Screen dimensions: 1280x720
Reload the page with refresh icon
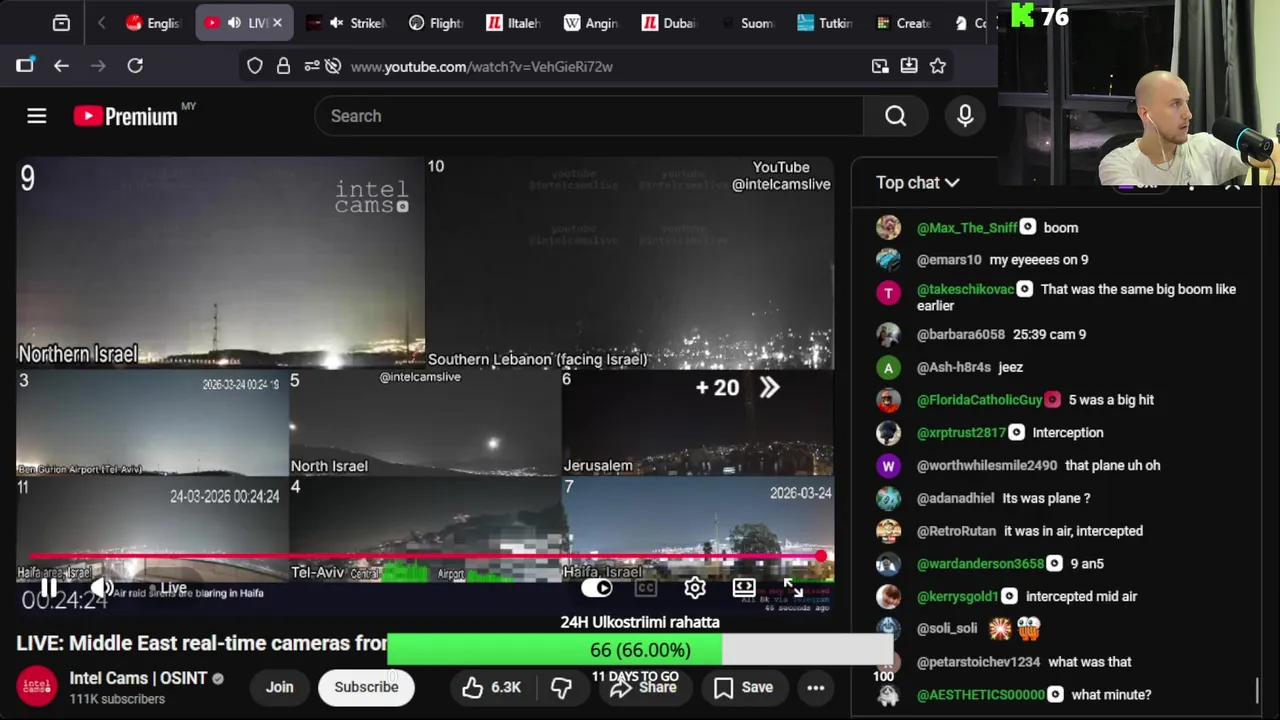(x=135, y=66)
